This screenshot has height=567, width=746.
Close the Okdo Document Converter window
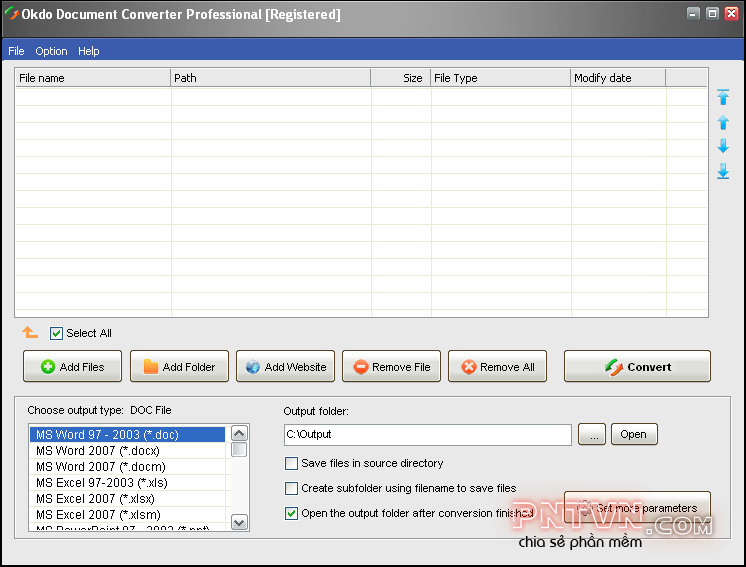731,13
